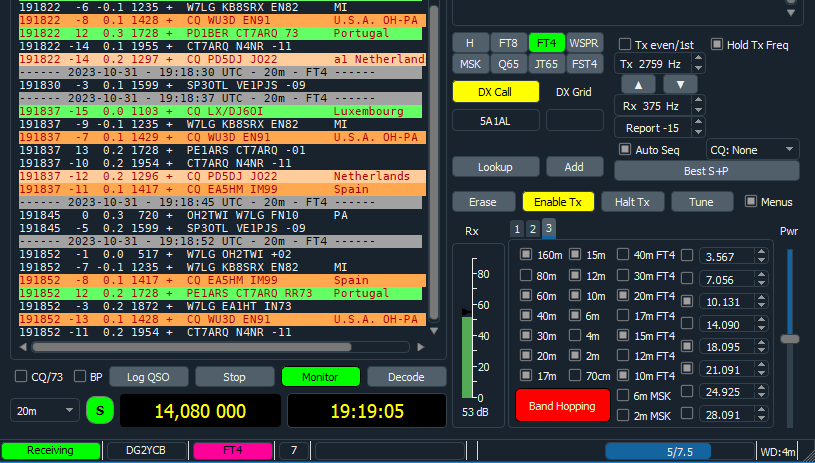
Task: Open the 20m band selector dropdown
Action: [x=45, y=410]
